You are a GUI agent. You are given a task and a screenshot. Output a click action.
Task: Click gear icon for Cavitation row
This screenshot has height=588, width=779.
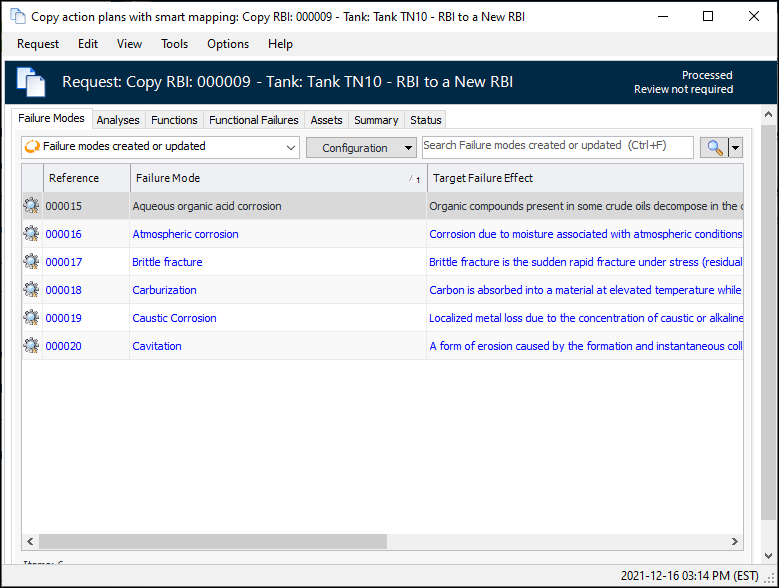[x=31, y=346]
